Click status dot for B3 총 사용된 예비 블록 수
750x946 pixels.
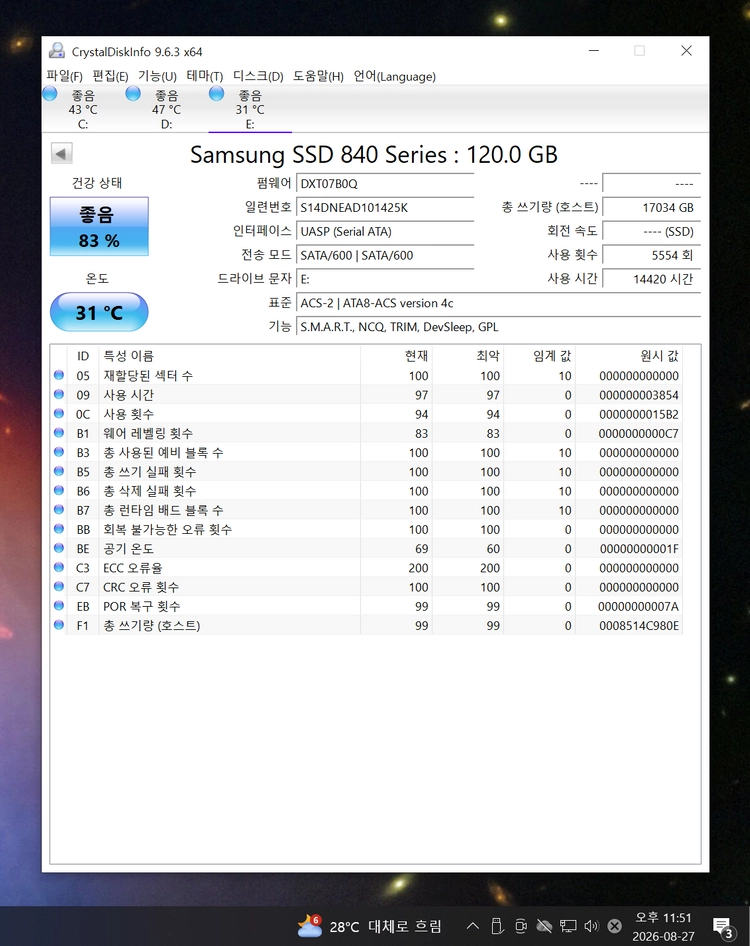point(59,451)
